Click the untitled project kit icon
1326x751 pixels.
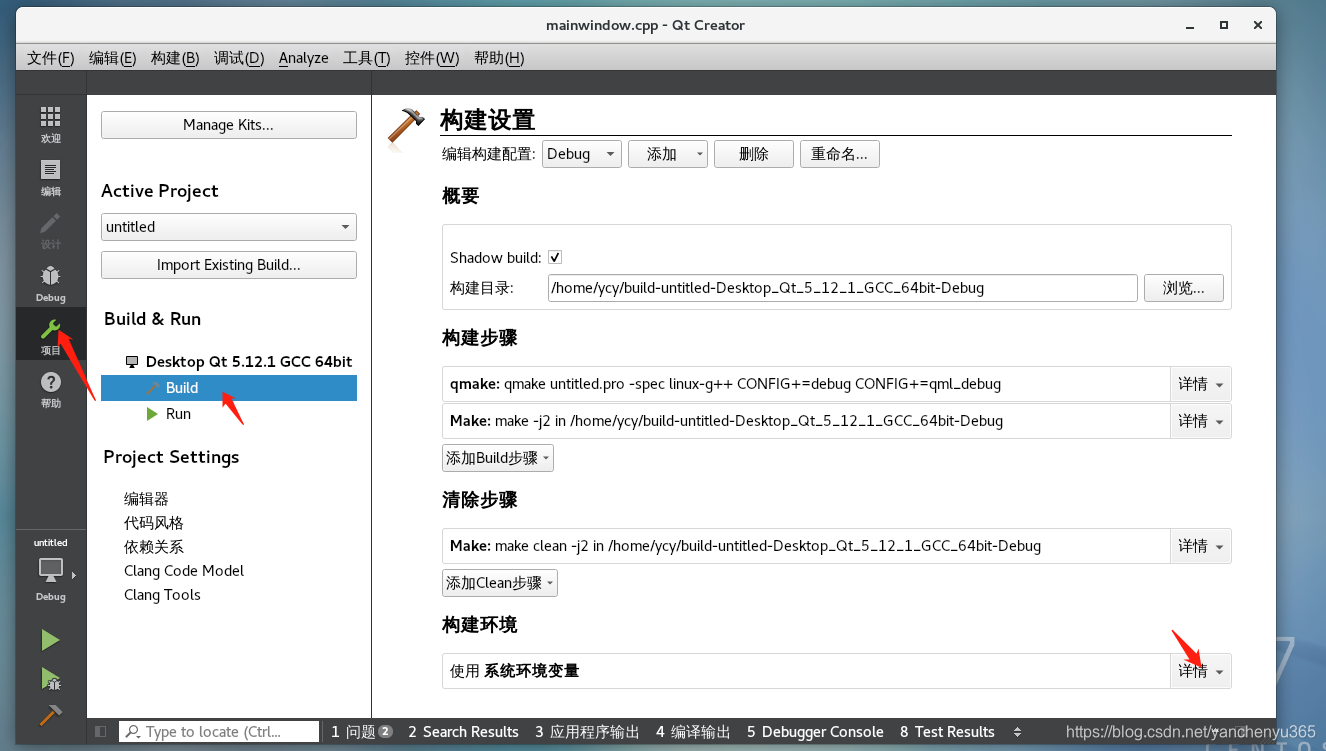click(x=50, y=570)
